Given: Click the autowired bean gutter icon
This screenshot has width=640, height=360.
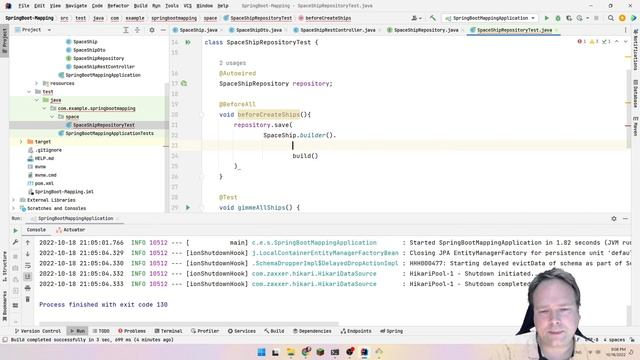Looking at the screenshot, I should point(184,83).
